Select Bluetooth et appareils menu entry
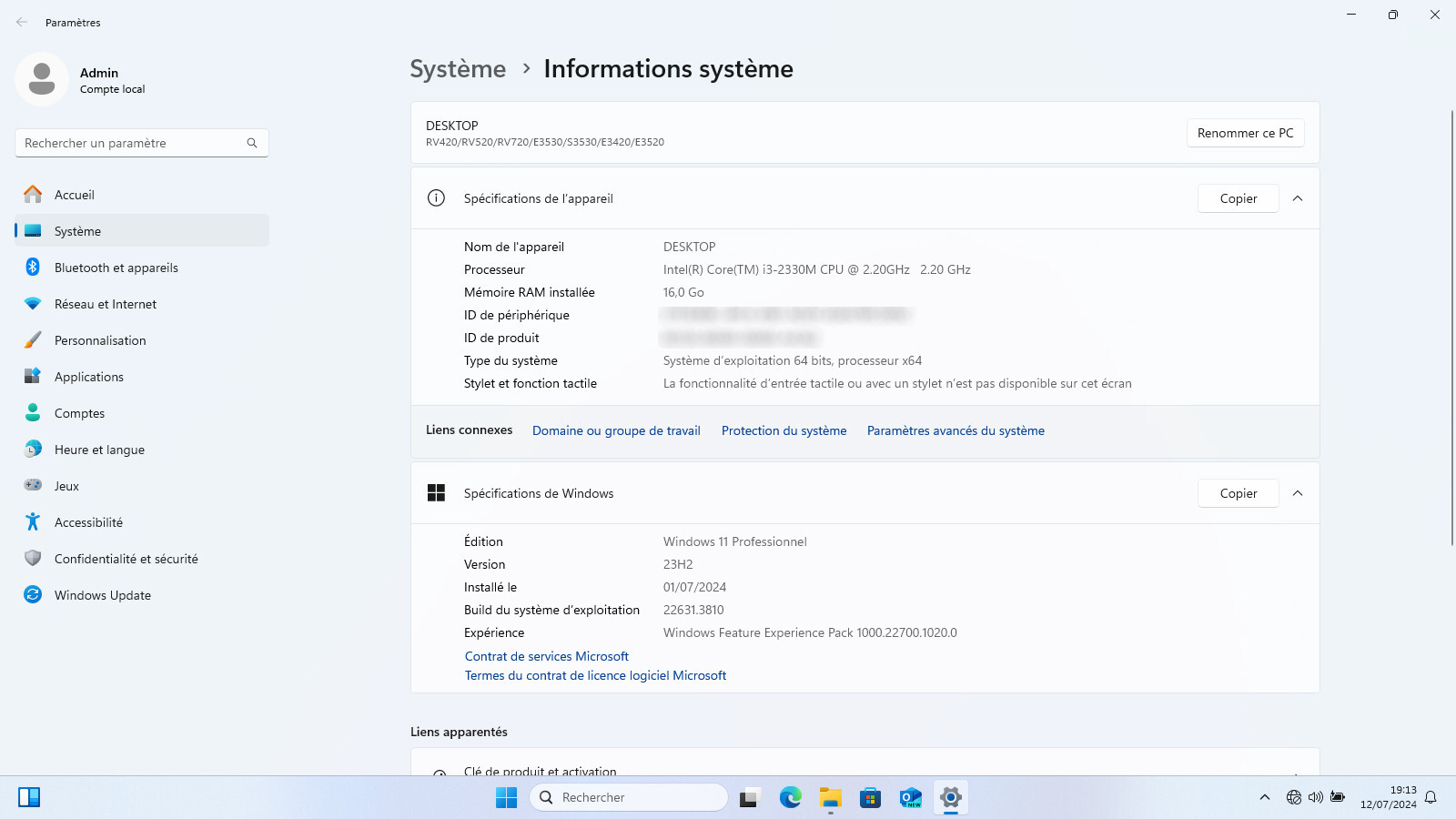The image size is (1456, 819). pos(142,268)
